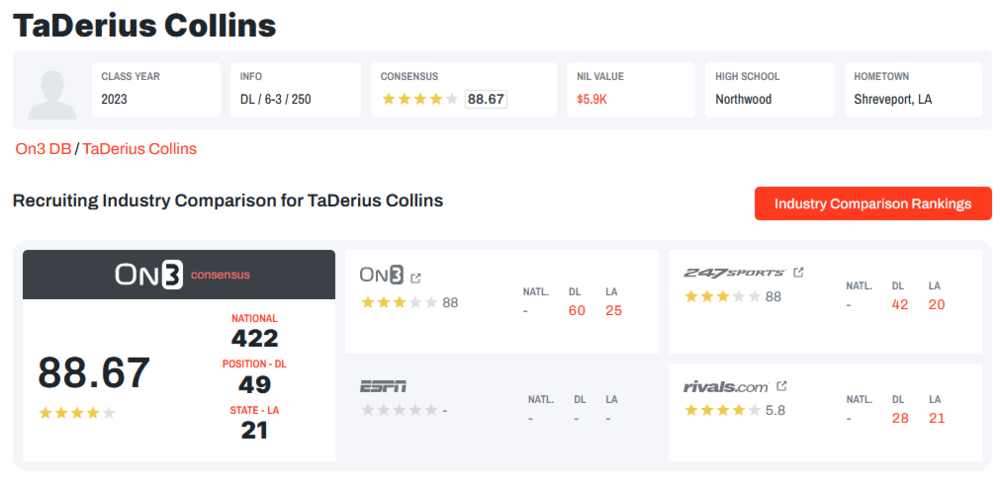Click 247Sports DL rank 42
Screen dimensions: 1000x483
click(x=900, y=304)
